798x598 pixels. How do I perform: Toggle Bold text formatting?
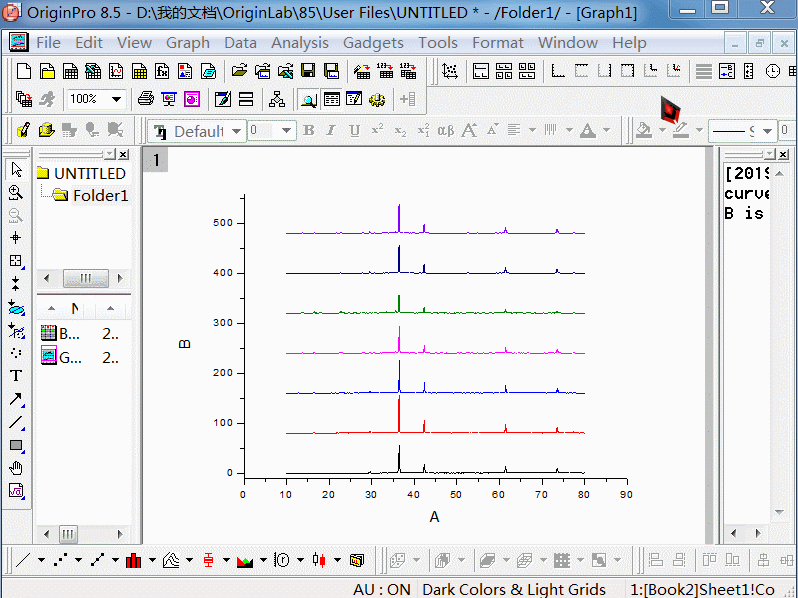pos(309,131)
